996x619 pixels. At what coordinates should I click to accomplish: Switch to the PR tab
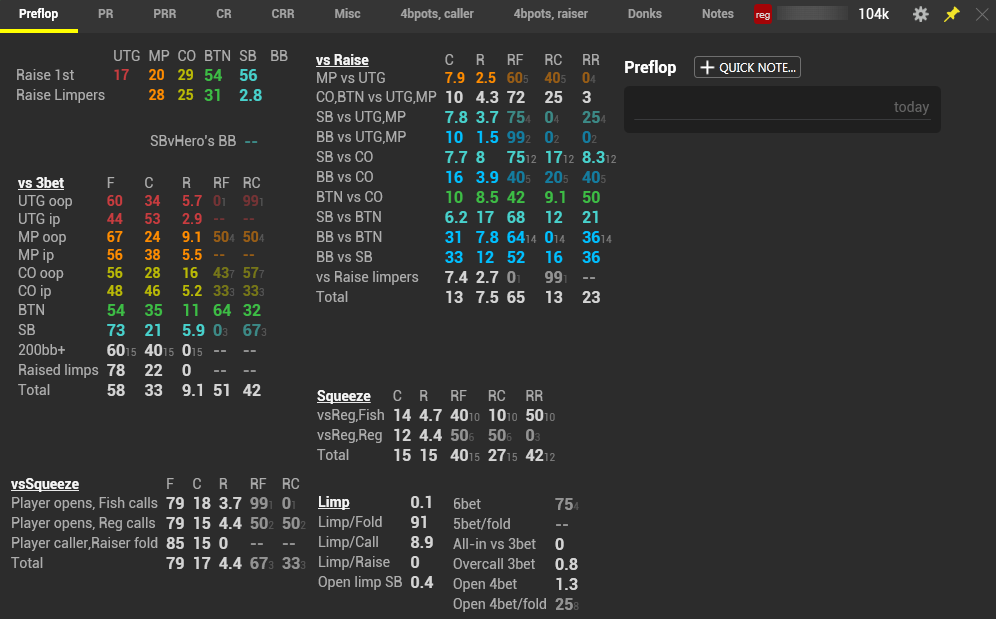(105, 14)
